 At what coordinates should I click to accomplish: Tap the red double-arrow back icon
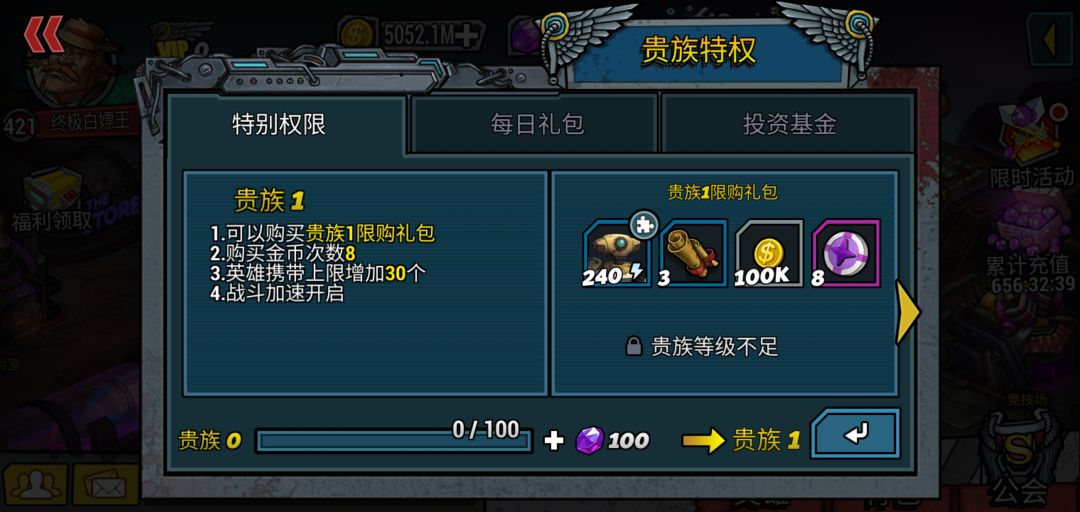click(x=44, y=34)
